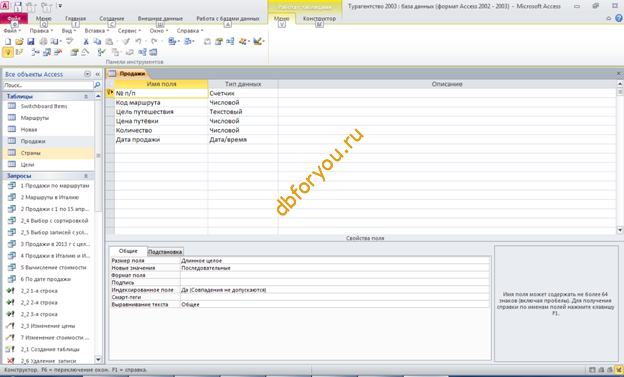Click Индексированное поле property value
624x377 pixels.
[334, 290]
